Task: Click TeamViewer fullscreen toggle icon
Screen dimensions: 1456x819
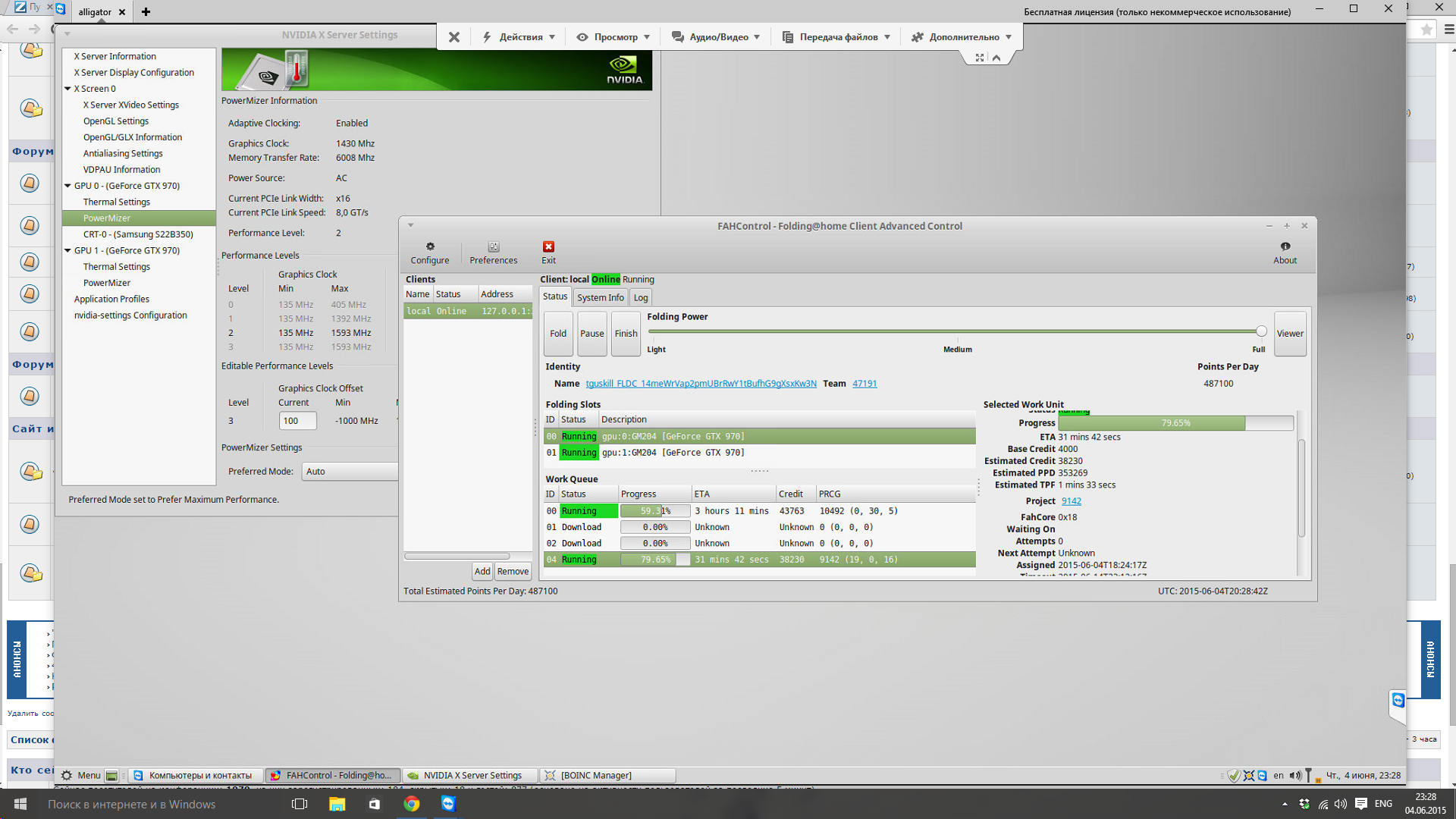Action: pos(980,58)
